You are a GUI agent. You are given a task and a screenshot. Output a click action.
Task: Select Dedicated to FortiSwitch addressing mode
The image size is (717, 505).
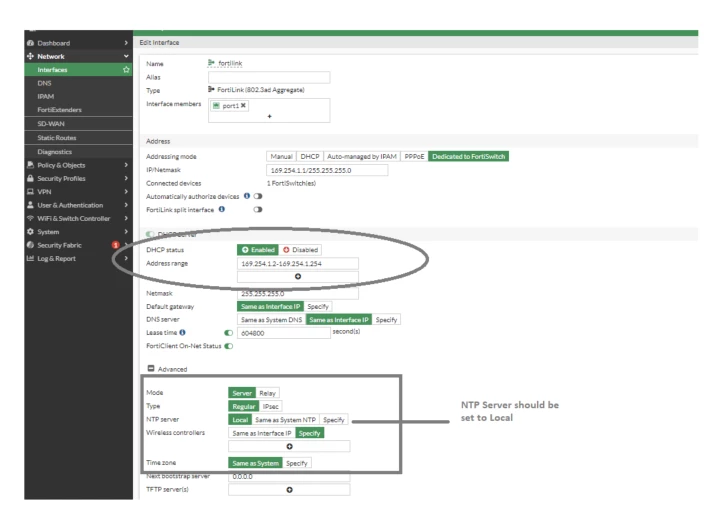(x=468, y=156)
